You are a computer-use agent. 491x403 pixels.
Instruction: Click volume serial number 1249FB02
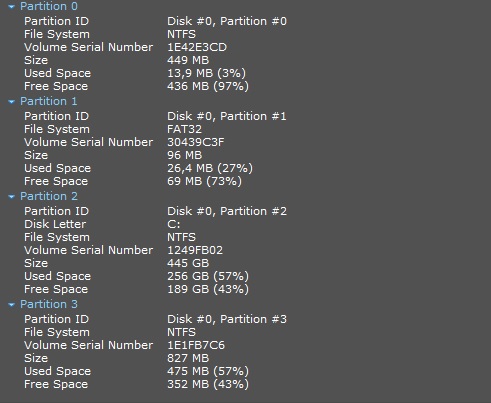point(195,250)
